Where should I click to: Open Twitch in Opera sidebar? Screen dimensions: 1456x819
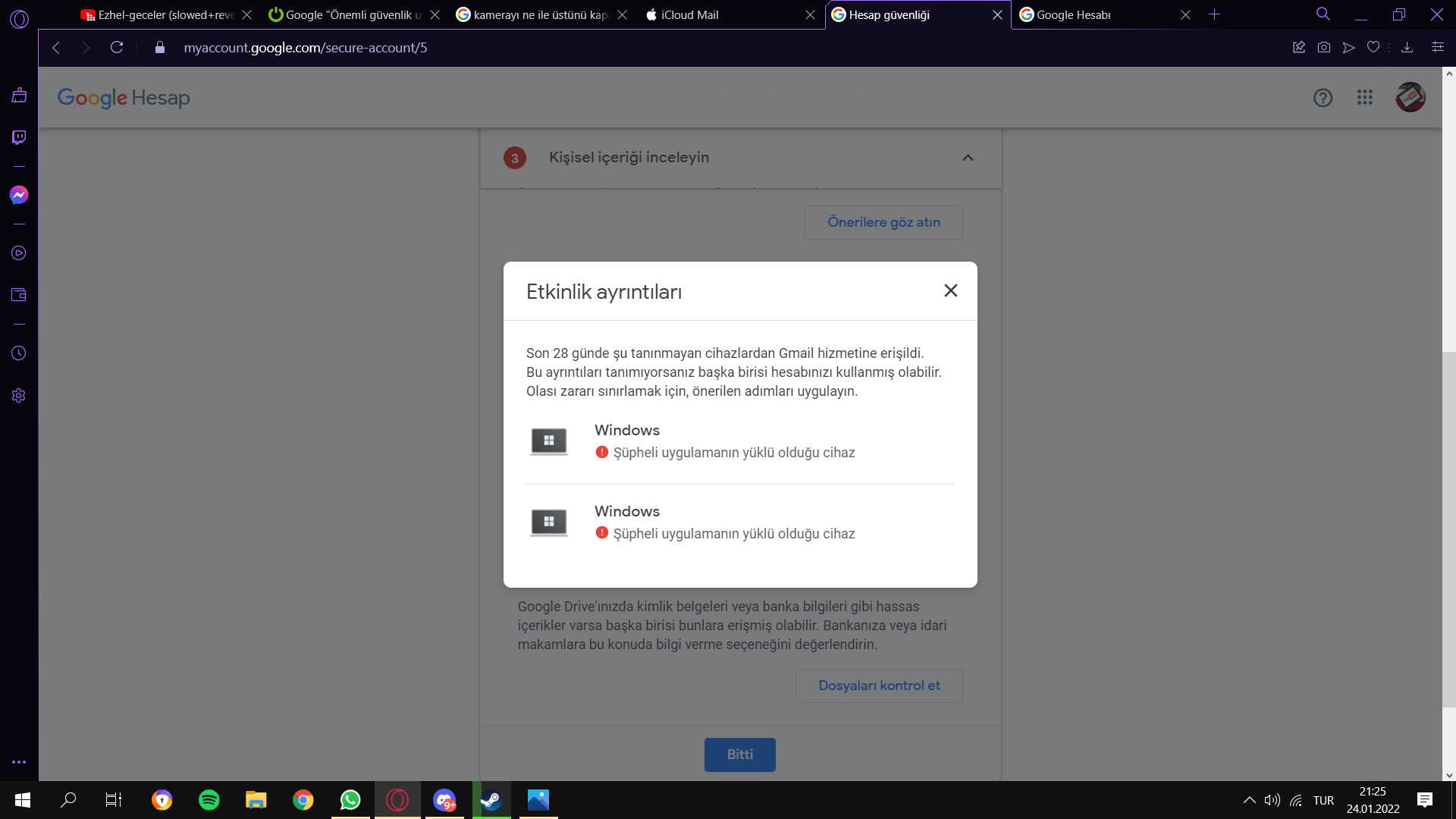[19, 137]
